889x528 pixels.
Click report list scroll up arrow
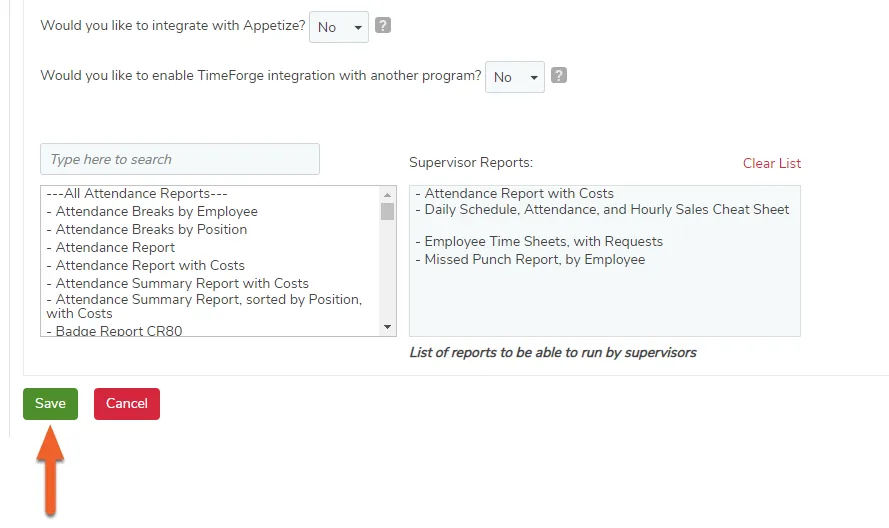388,195
